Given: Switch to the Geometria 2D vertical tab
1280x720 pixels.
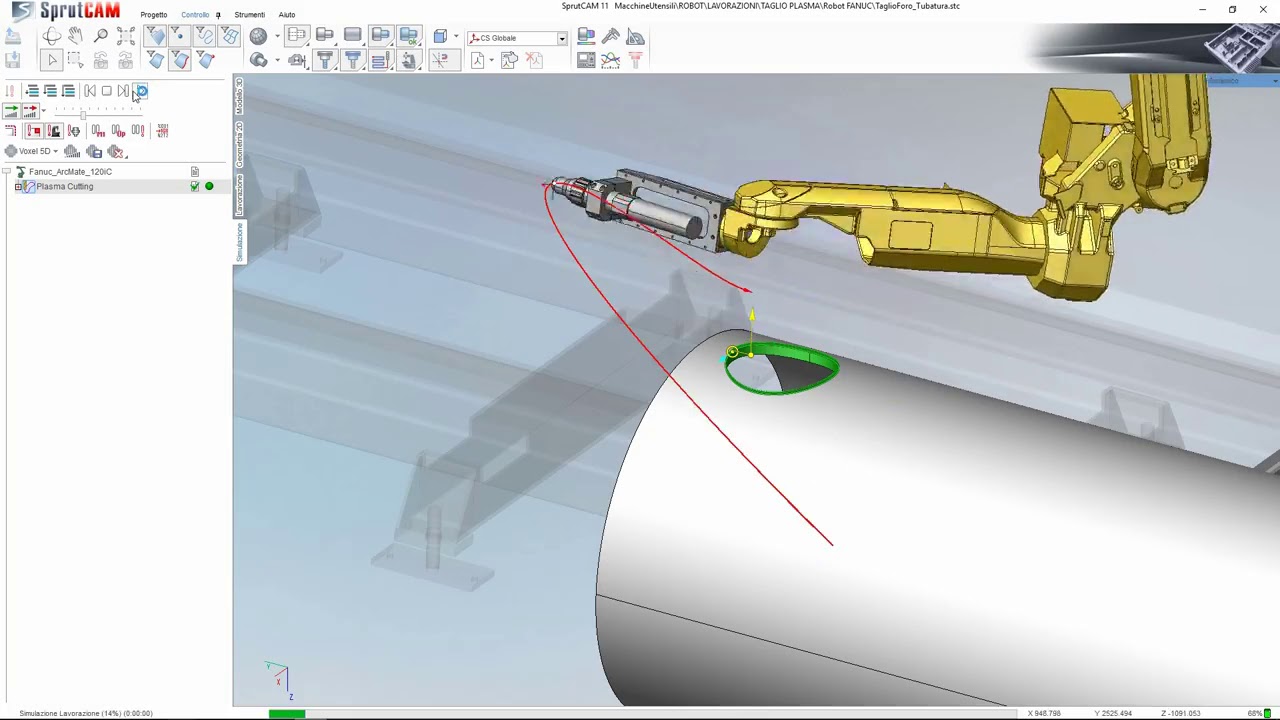Looking at the screenshot, I should coord(239,145).
